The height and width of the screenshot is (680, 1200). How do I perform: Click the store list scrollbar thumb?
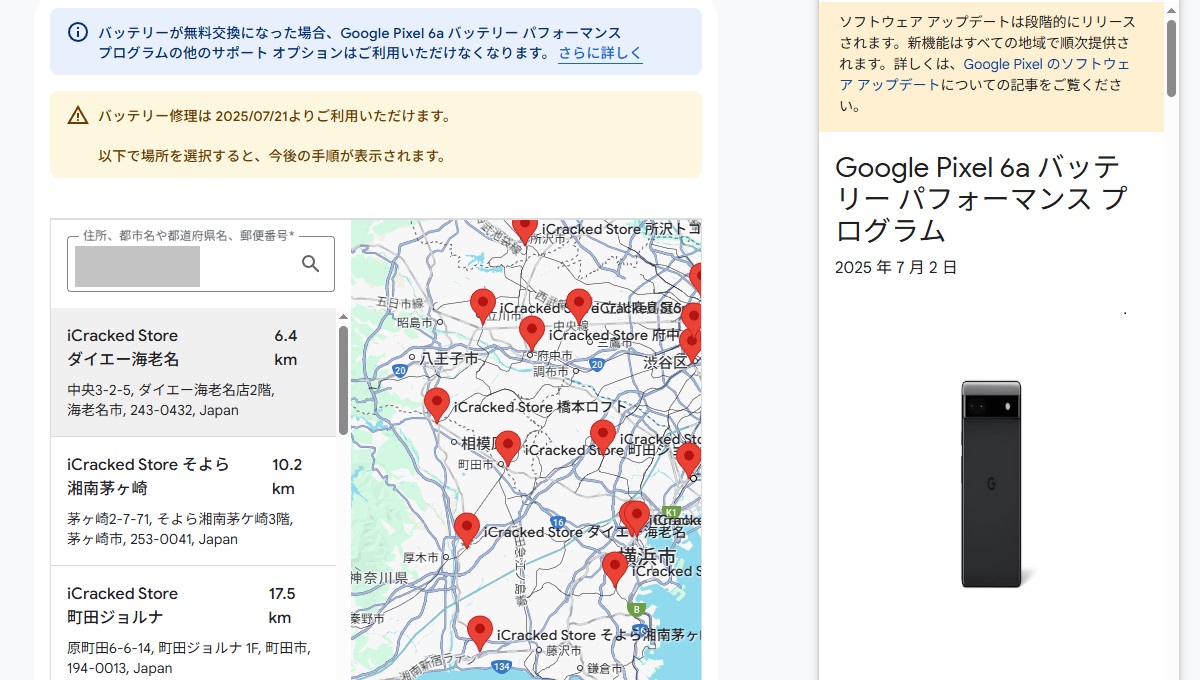[343, 380]
